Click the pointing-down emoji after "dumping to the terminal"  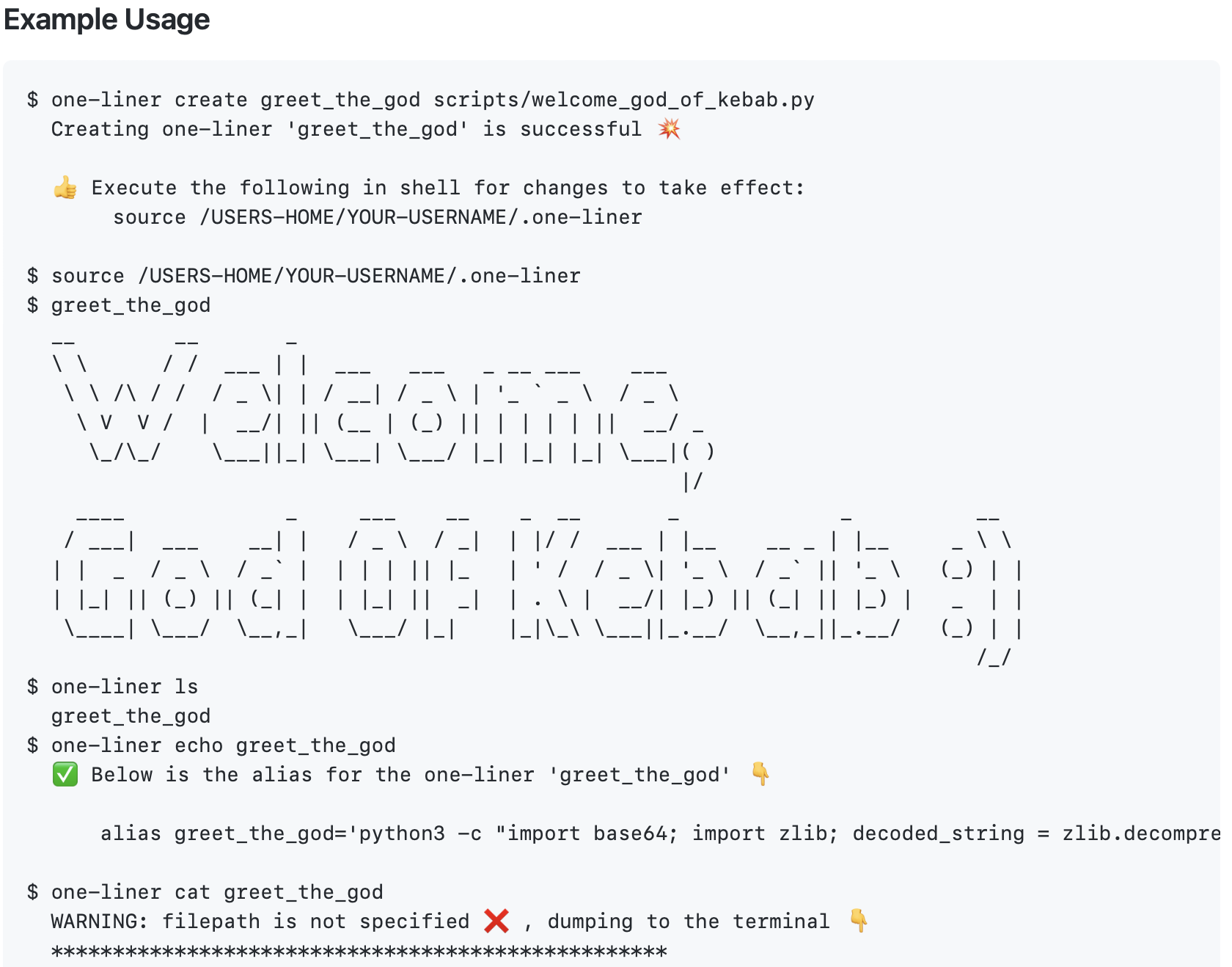pos(858,921)
